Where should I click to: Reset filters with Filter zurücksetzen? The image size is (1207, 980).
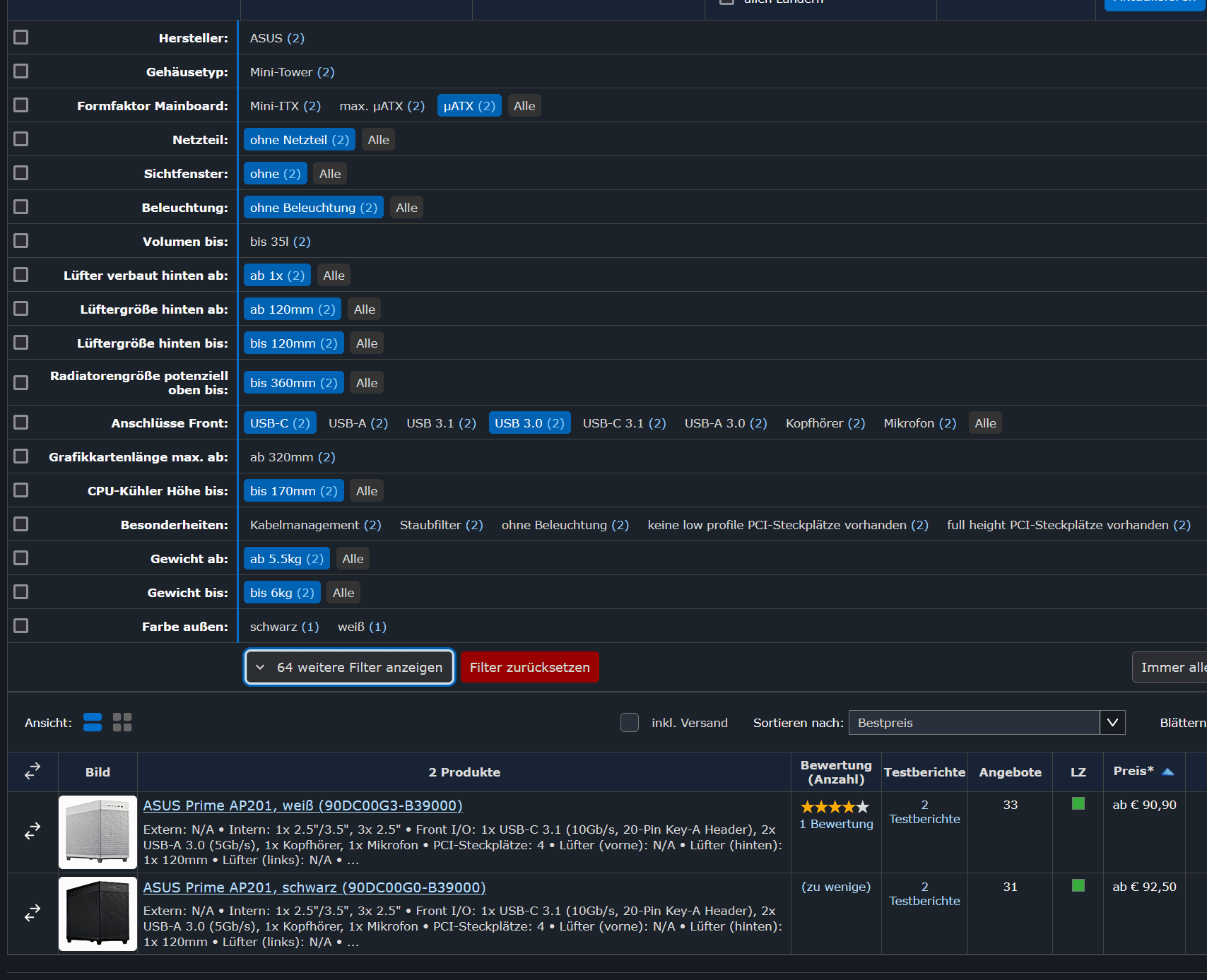(x=530, y=667)
